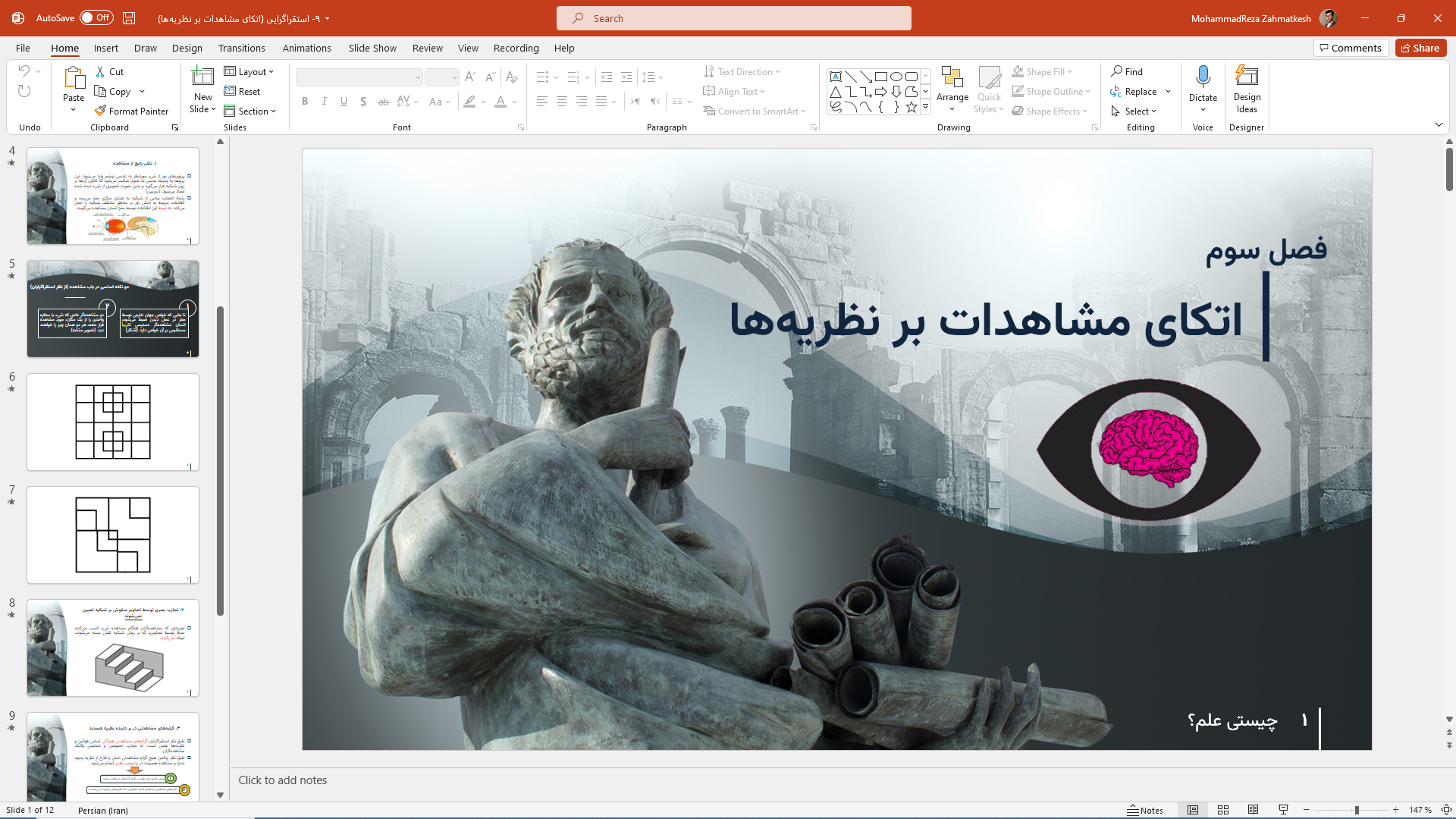Toggle underline formatting

344,101
